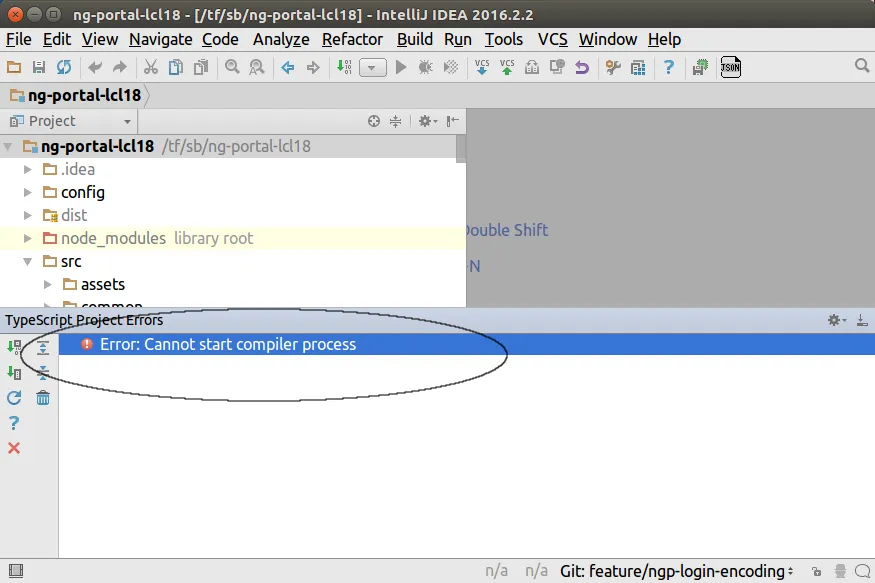Click VCS Commit Changes up-arrow icon
Screen dimensions: 875x583
coord(507,68)
